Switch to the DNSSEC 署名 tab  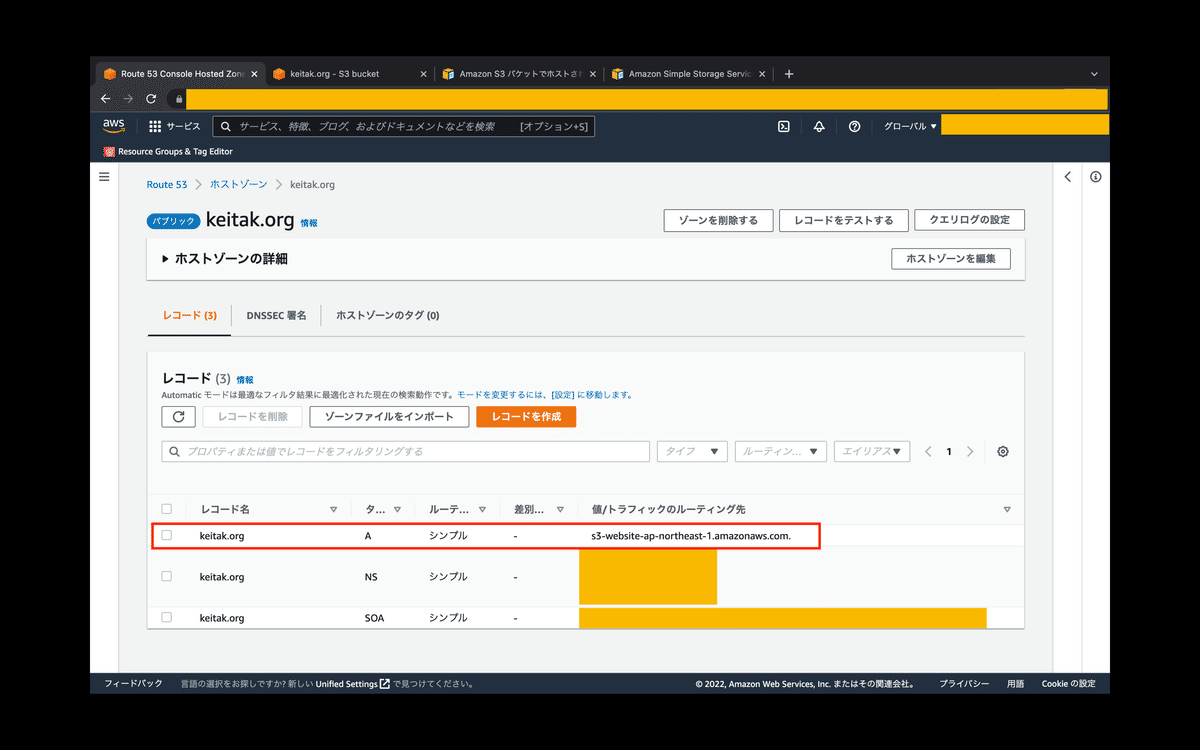(276, 315)
